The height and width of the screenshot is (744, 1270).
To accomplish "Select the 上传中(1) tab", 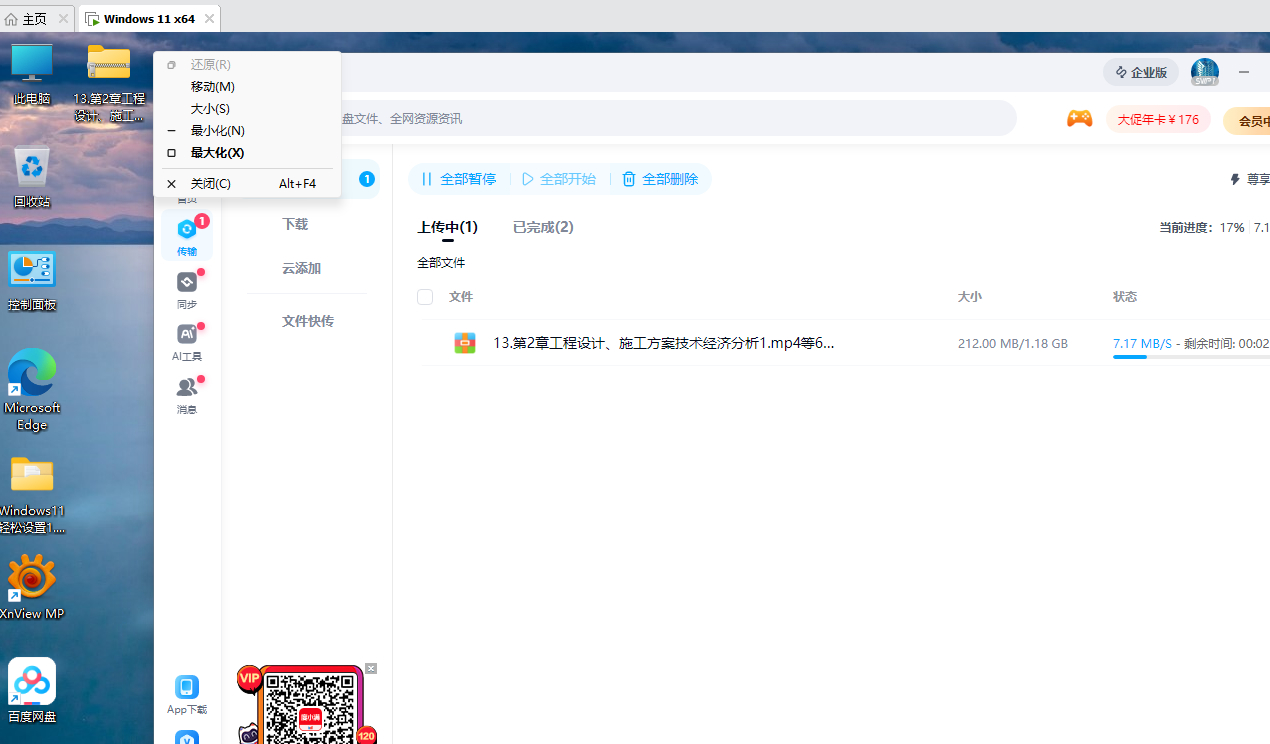I will click(447, 227).
